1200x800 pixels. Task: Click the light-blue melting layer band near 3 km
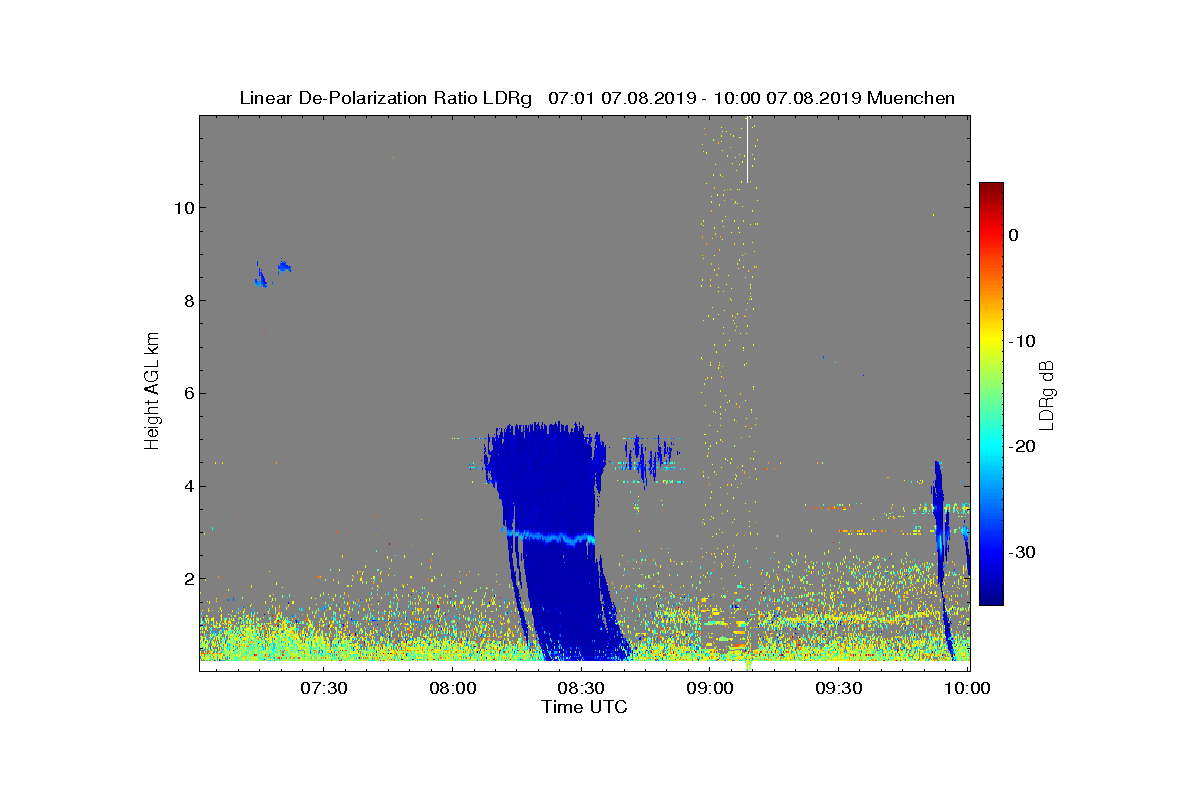pos(550,536)
